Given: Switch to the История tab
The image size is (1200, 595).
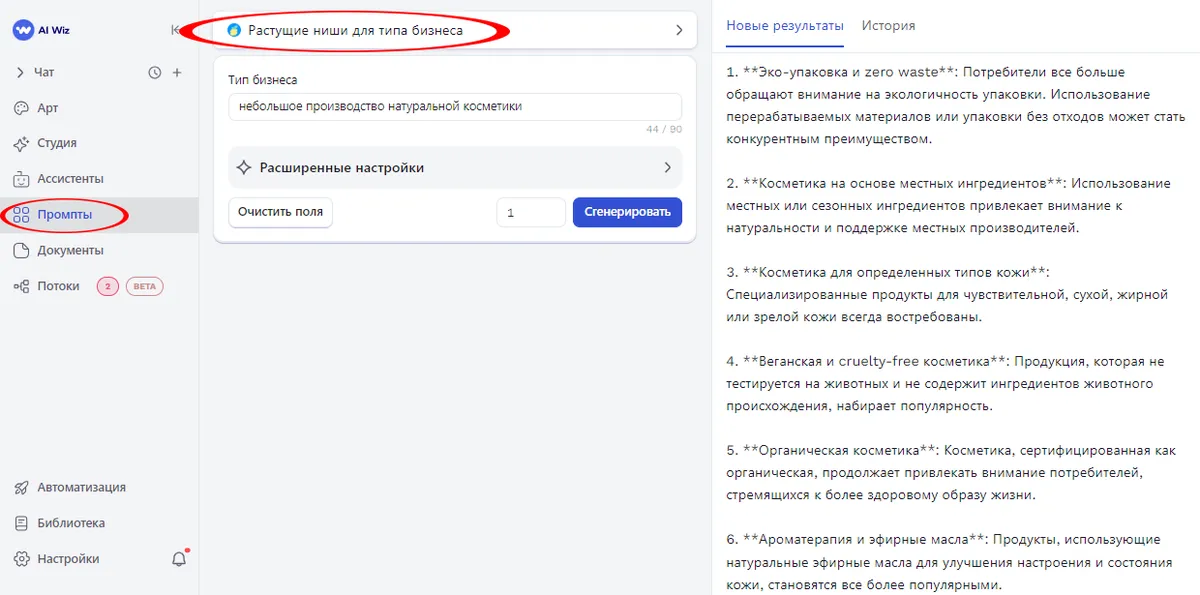Looking at the screenshot, I should [x=888, y=26].
